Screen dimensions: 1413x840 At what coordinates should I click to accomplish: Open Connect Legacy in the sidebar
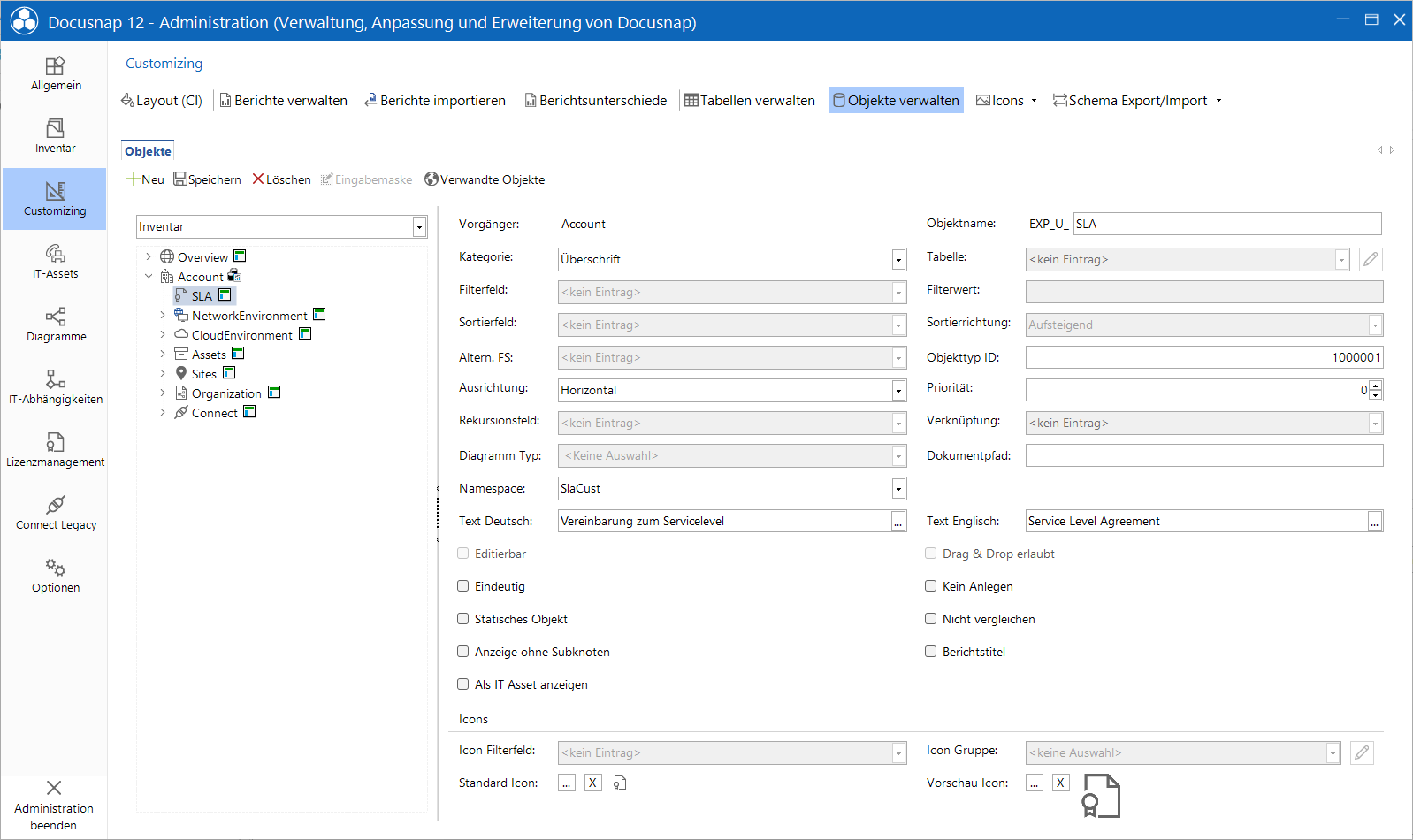(56, 513)
